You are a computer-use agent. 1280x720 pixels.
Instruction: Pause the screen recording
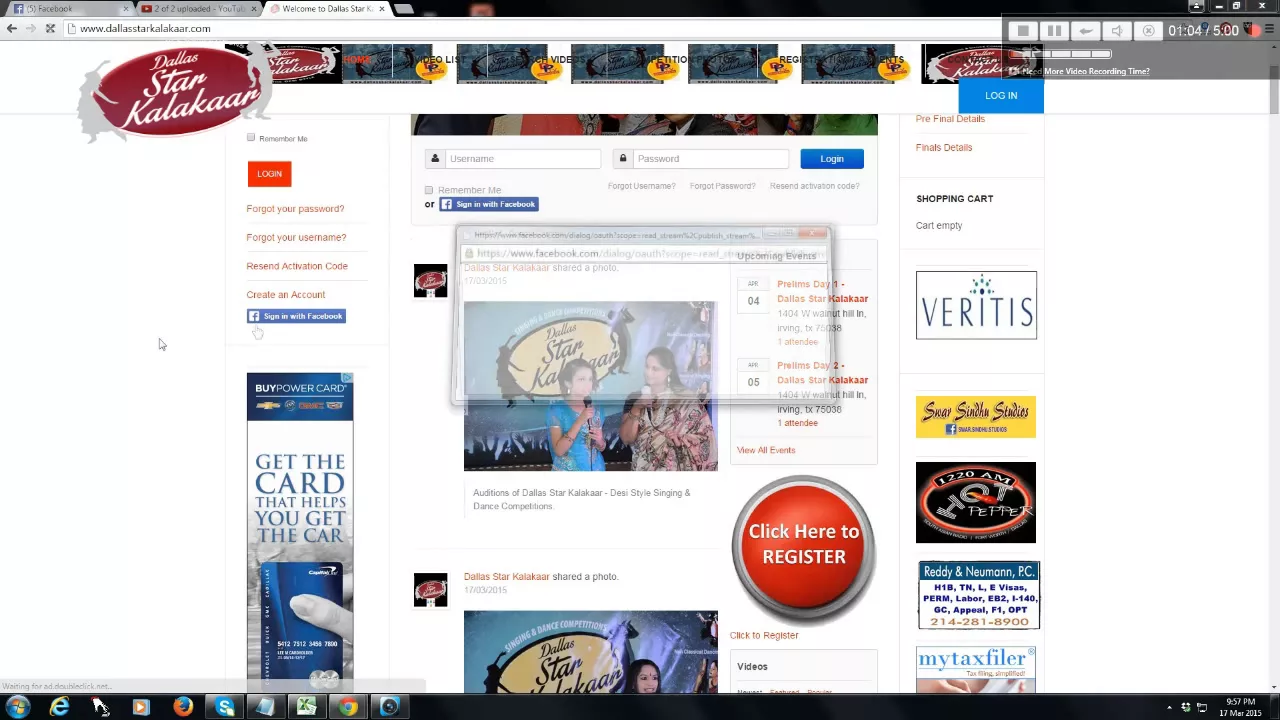[1054, 31]
